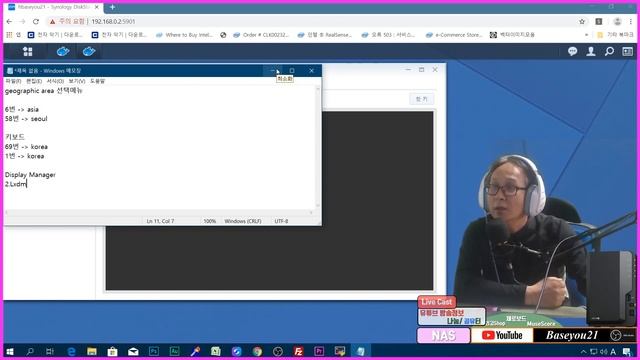Open the Notepad View (보기) menu

77,81
